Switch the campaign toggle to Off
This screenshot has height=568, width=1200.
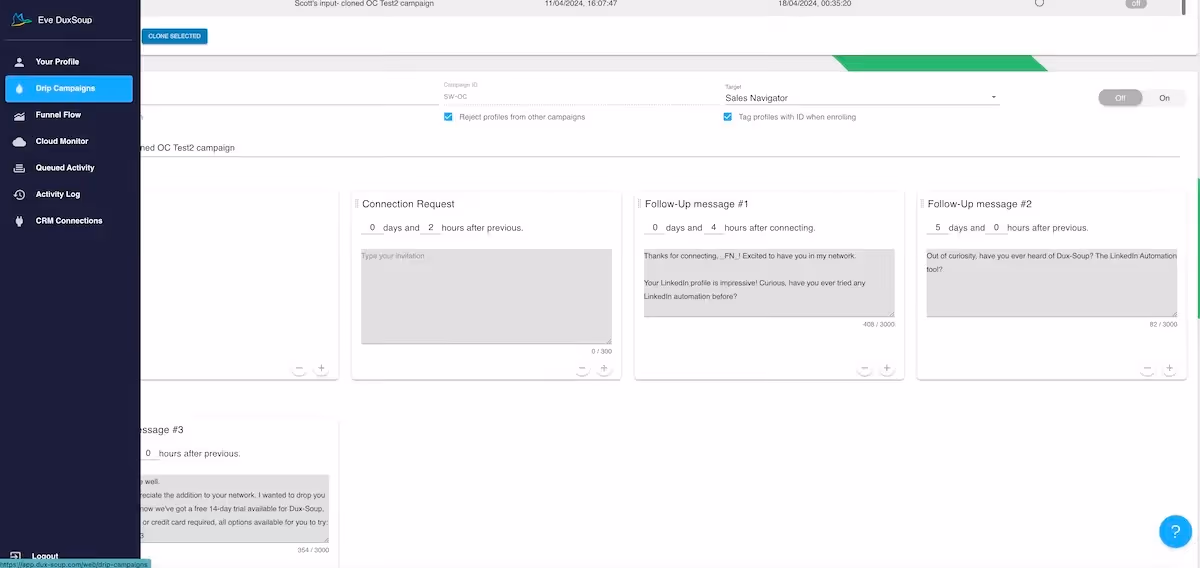point(1120,98)
